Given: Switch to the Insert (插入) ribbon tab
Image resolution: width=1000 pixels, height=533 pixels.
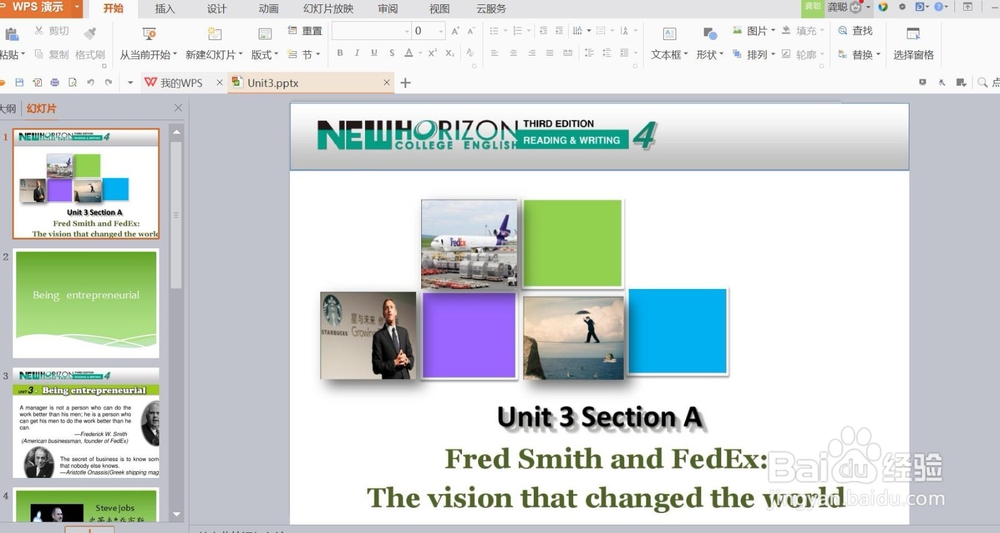Looking at the screenshot, I should 165,9.
